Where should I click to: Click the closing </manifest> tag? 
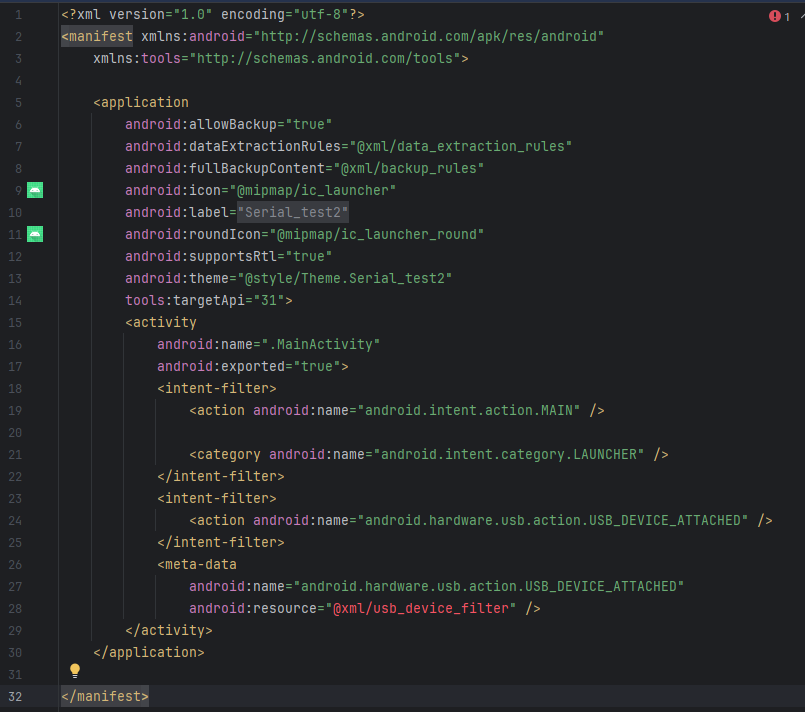pyautogui.click(x=105, y=697)
